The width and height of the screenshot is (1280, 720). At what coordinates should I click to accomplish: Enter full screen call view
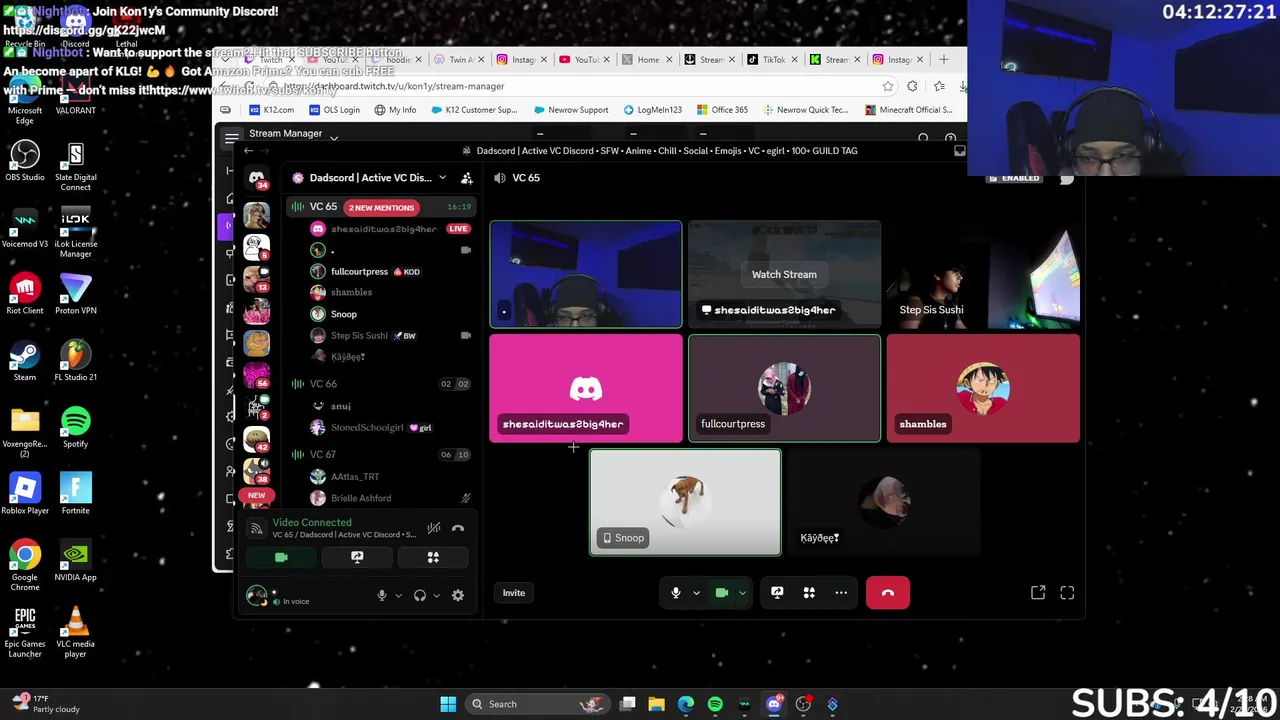tap(1067, 593)
